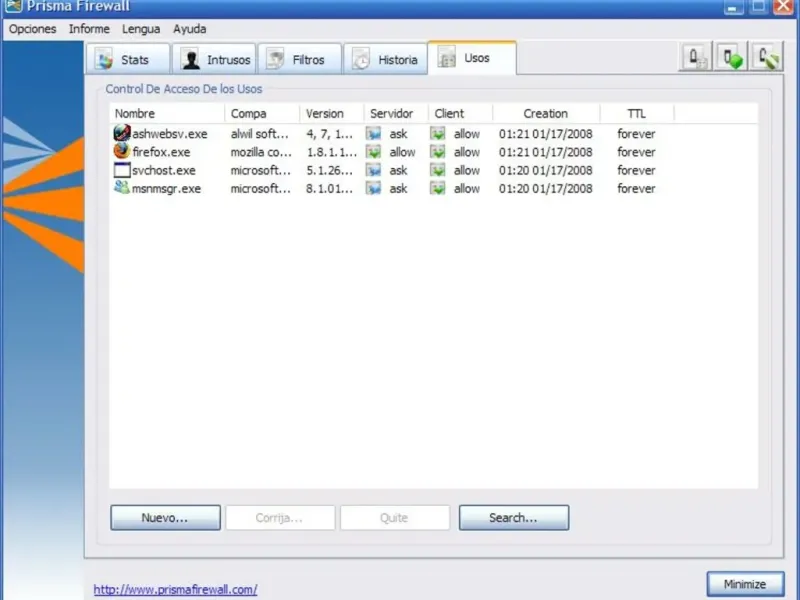Image resolution: width=800 pixels, height=600 pixels.
Task: Click the Corrija... button
Action: [x=280, y=518]
